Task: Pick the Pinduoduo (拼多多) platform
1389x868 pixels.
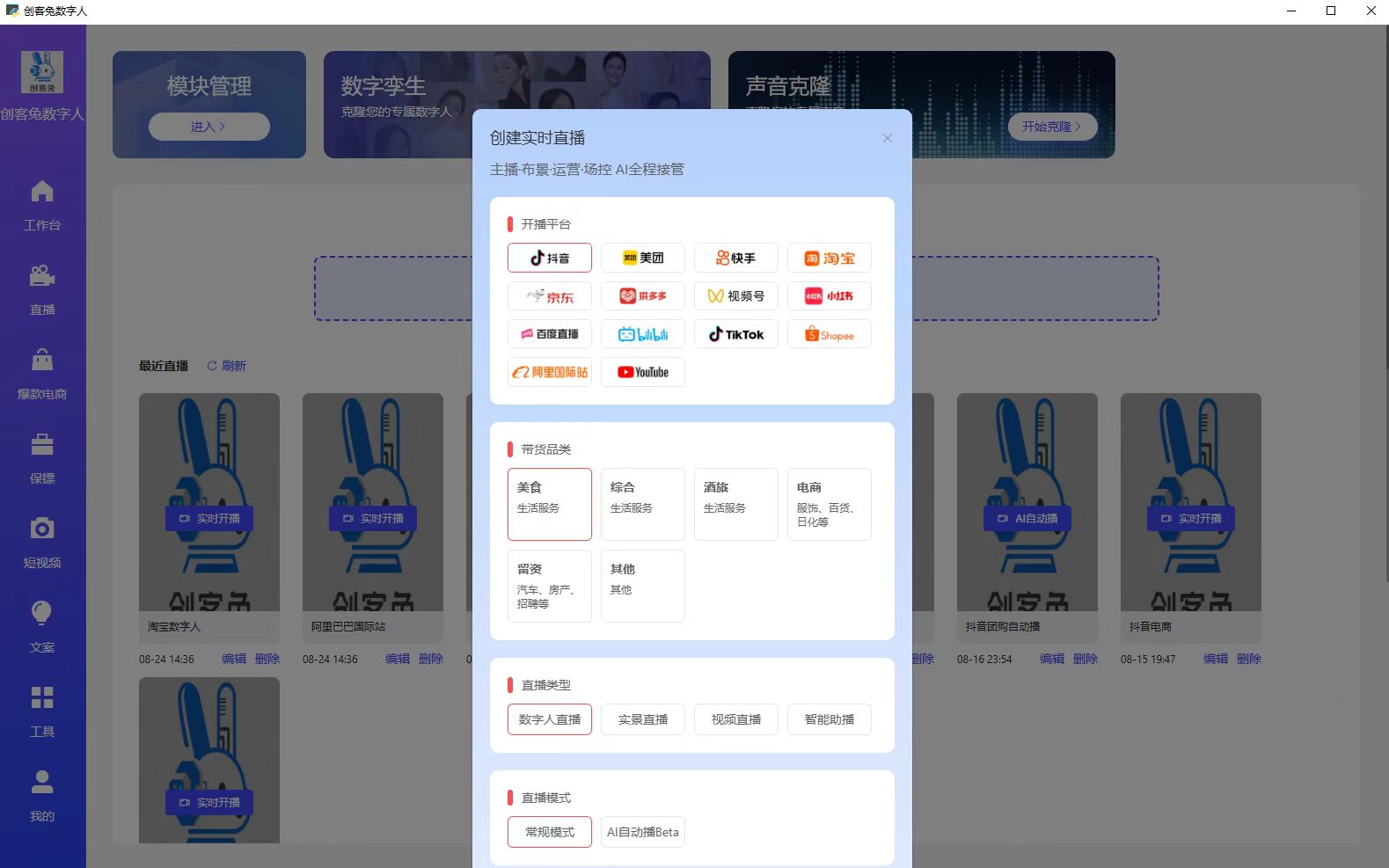Action: tap(643, 296)
